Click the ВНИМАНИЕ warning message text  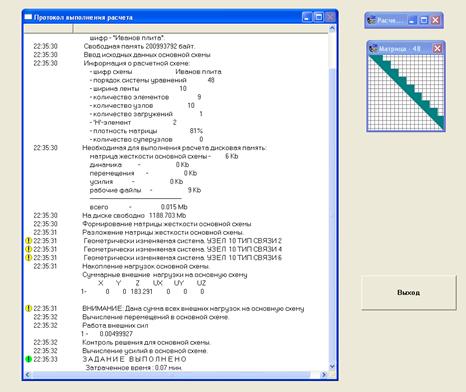pyautogui.click(x=193, y=308)
